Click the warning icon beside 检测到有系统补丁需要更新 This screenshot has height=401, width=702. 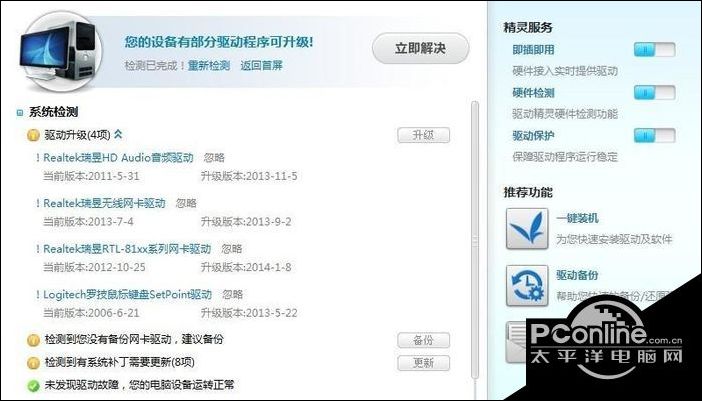point(33,363)
